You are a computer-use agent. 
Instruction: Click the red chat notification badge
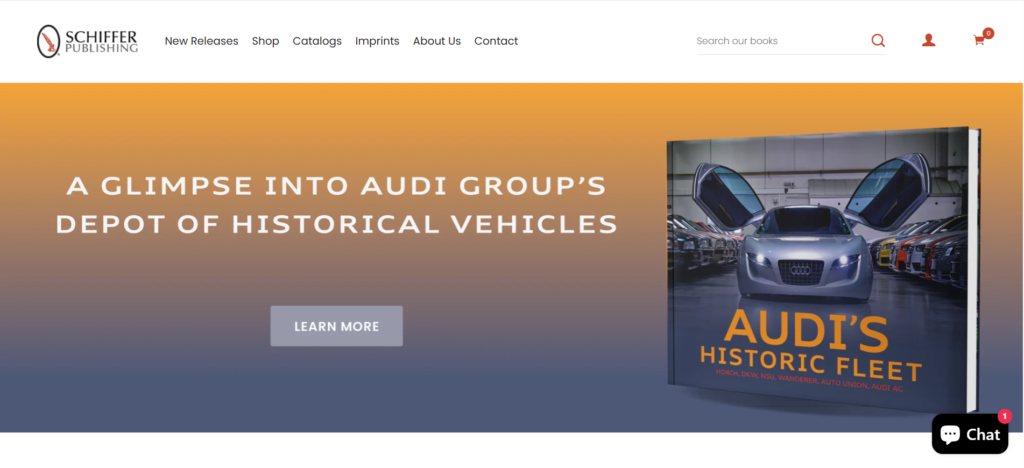tap(1004, 416)
